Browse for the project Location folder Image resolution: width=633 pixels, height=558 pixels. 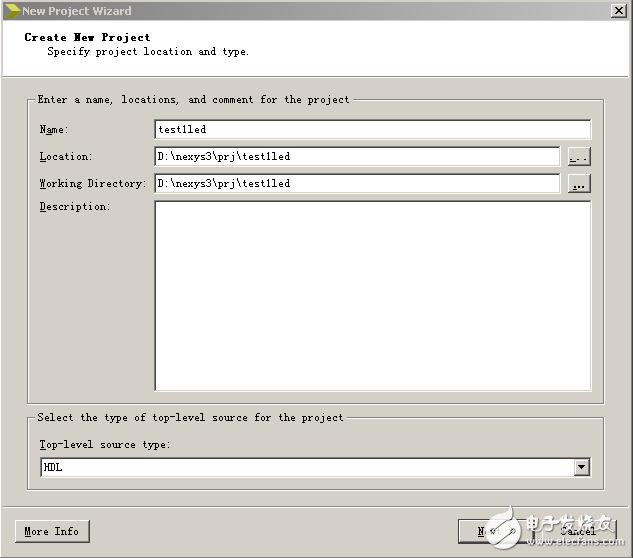tap(579, 157)
